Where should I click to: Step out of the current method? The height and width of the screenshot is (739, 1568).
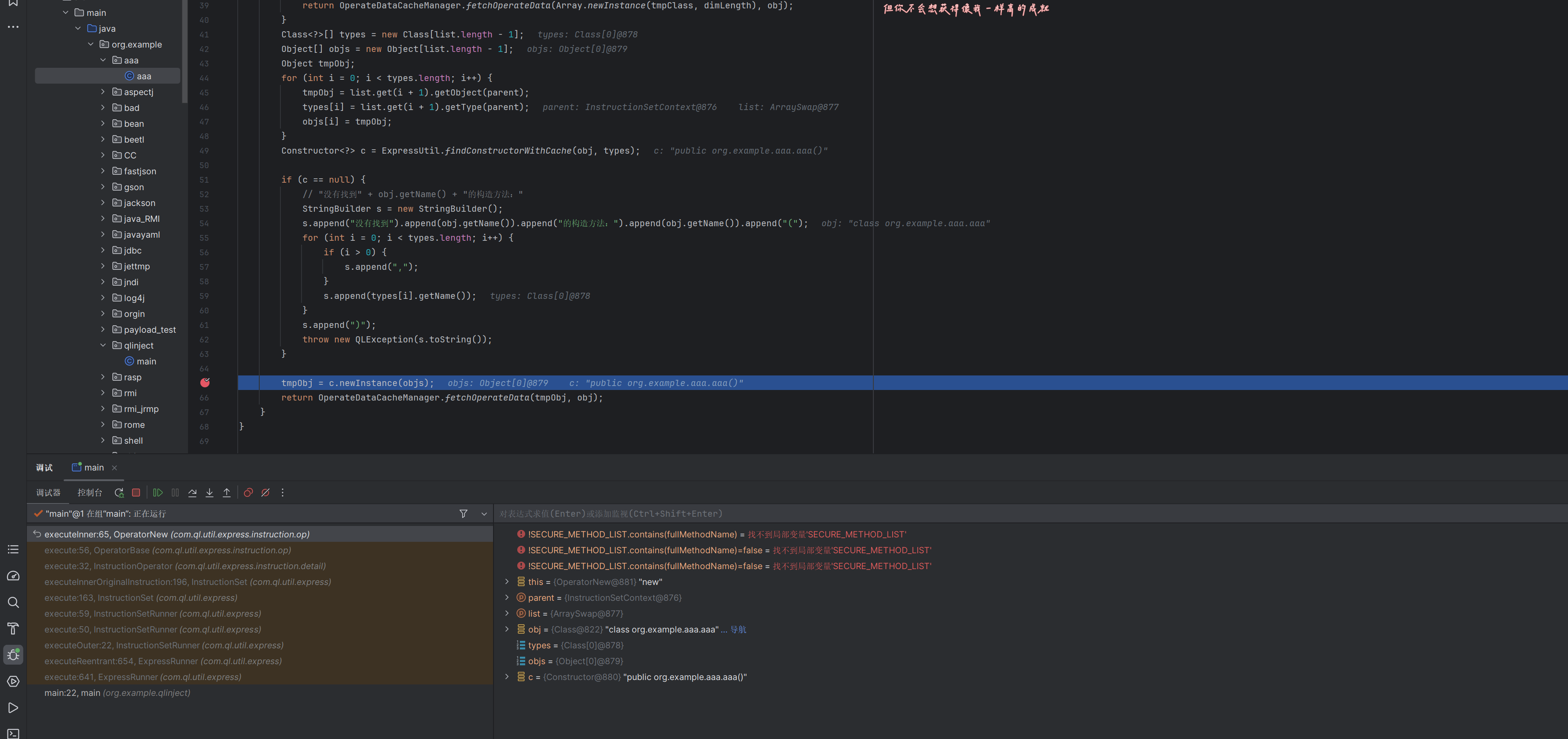pyautogui.click(x=226, y=493)
